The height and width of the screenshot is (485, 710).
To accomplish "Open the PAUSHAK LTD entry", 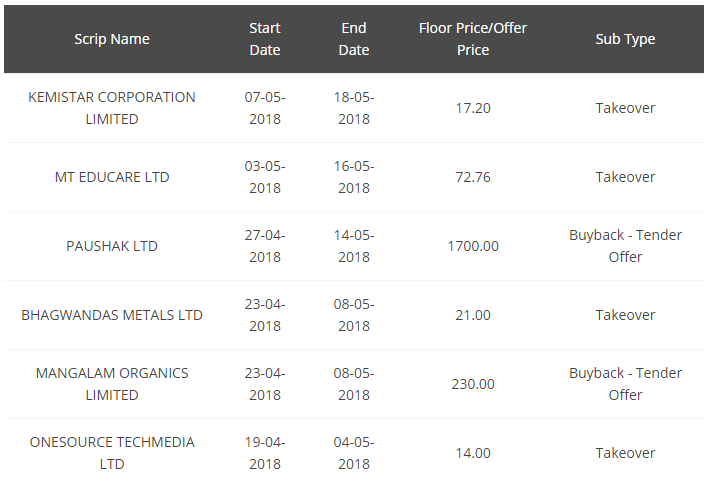I will point(112,246).
